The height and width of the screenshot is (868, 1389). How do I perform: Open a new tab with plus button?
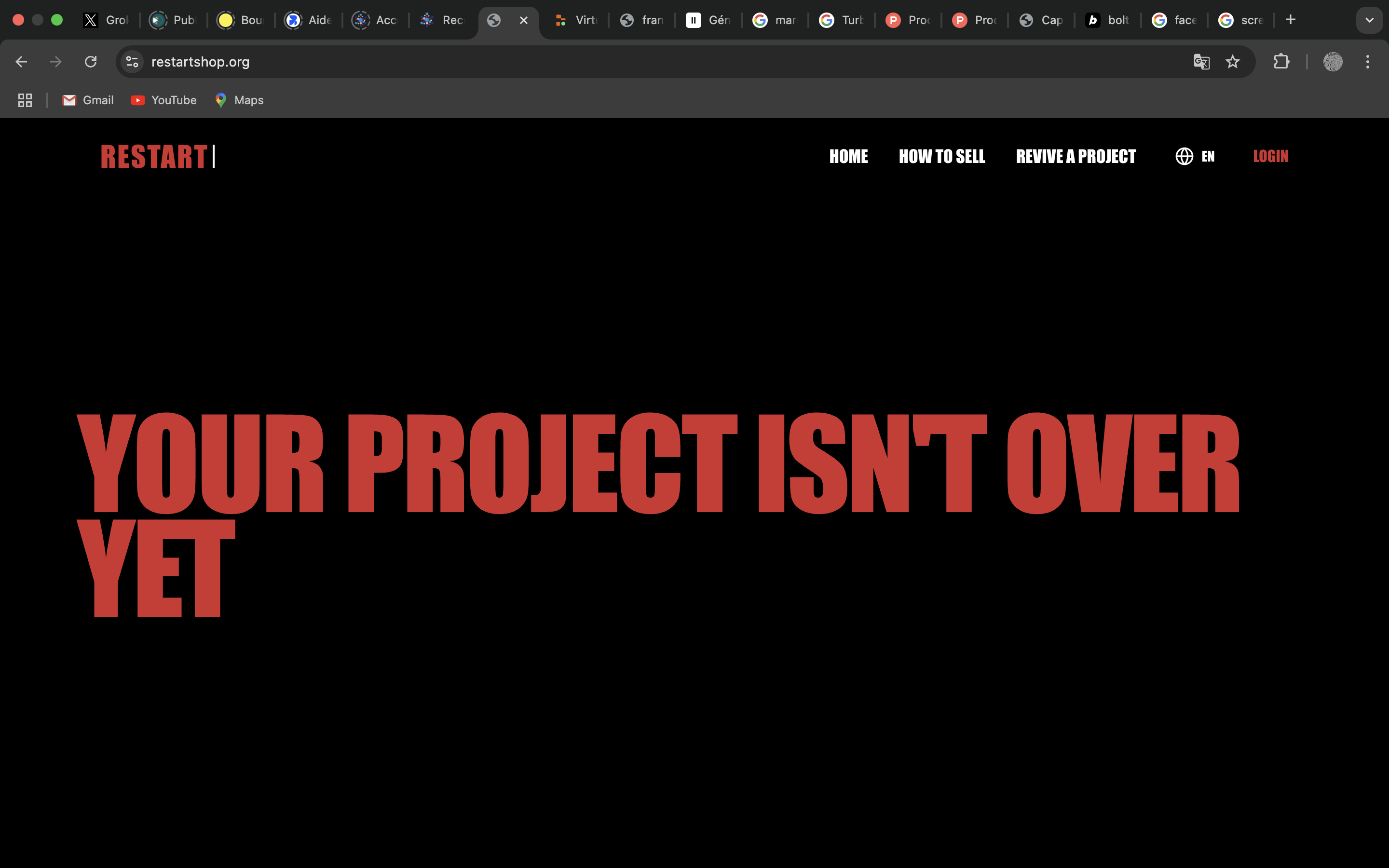click(1290, 20)
